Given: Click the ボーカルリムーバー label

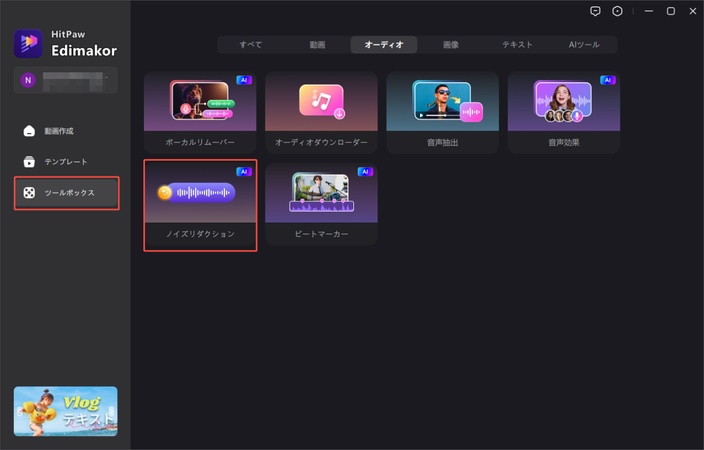Looking at the screenshot, I should (200, 142).
